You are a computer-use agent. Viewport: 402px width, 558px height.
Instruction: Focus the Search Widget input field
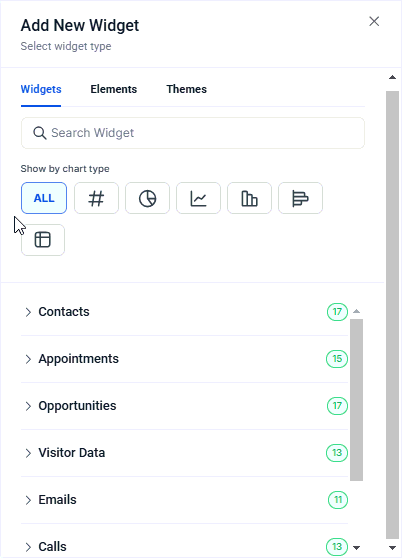coord(193,133)
